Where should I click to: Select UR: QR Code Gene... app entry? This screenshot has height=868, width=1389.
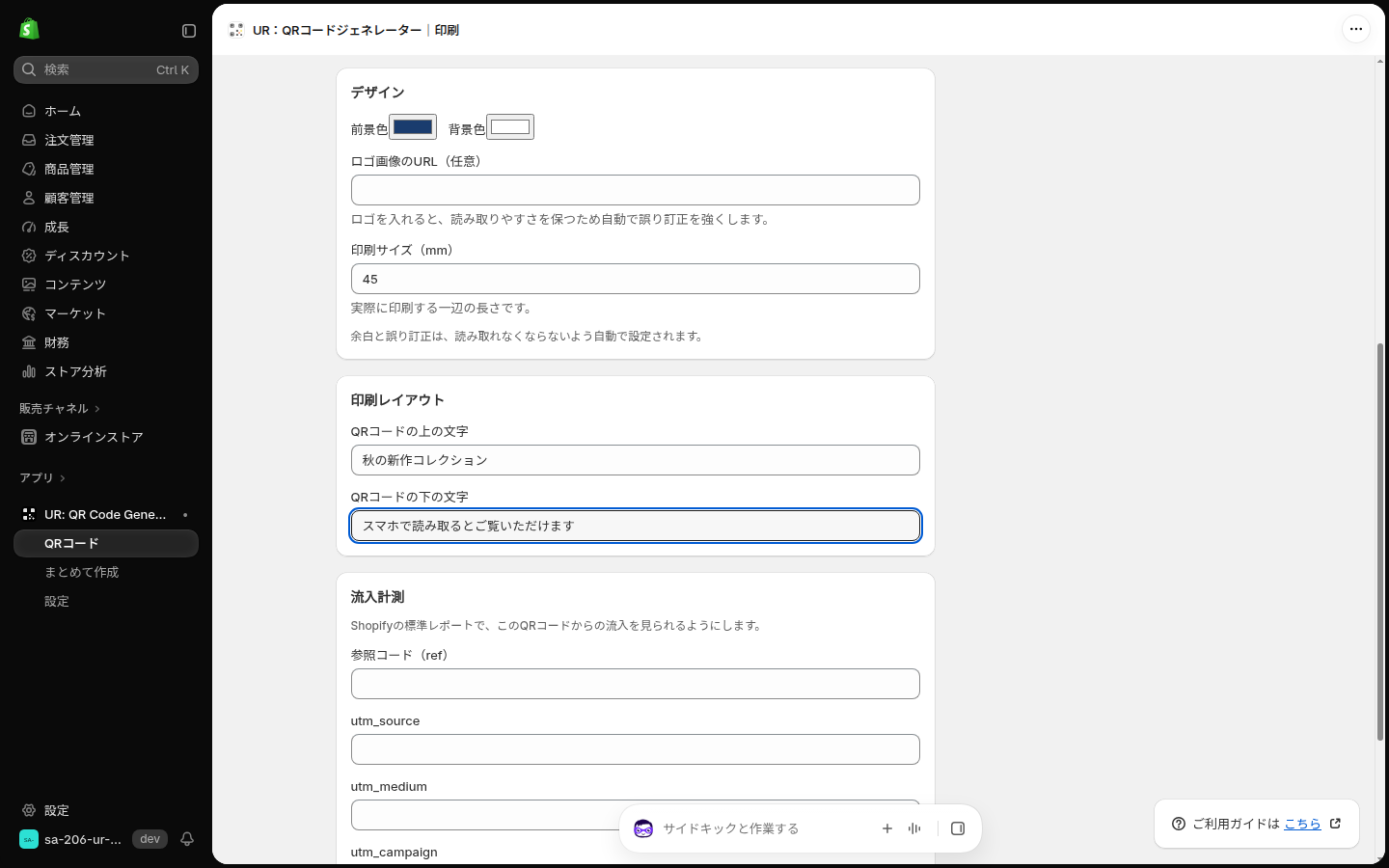tap(106, 514)
